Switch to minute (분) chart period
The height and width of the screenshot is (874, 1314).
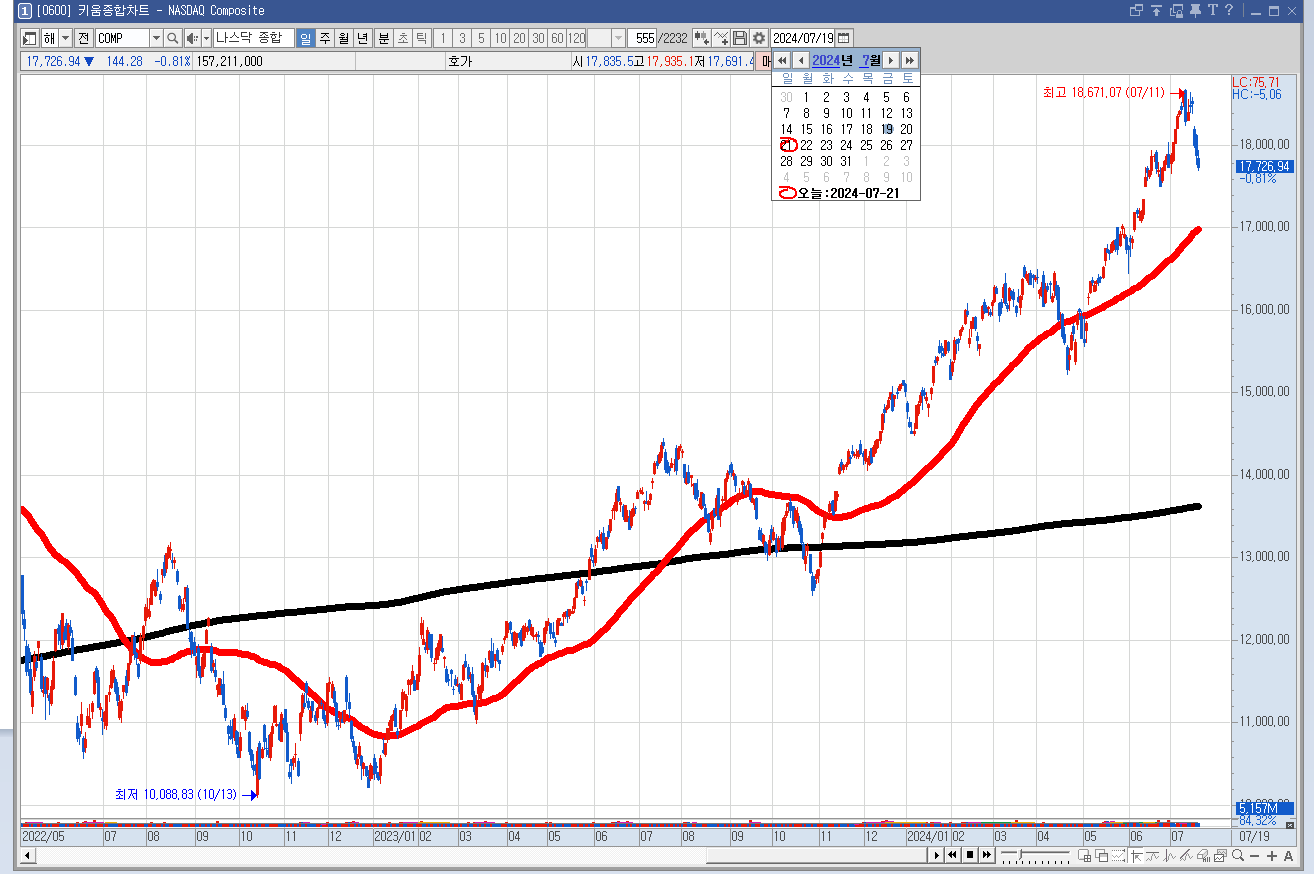[383, 38]
